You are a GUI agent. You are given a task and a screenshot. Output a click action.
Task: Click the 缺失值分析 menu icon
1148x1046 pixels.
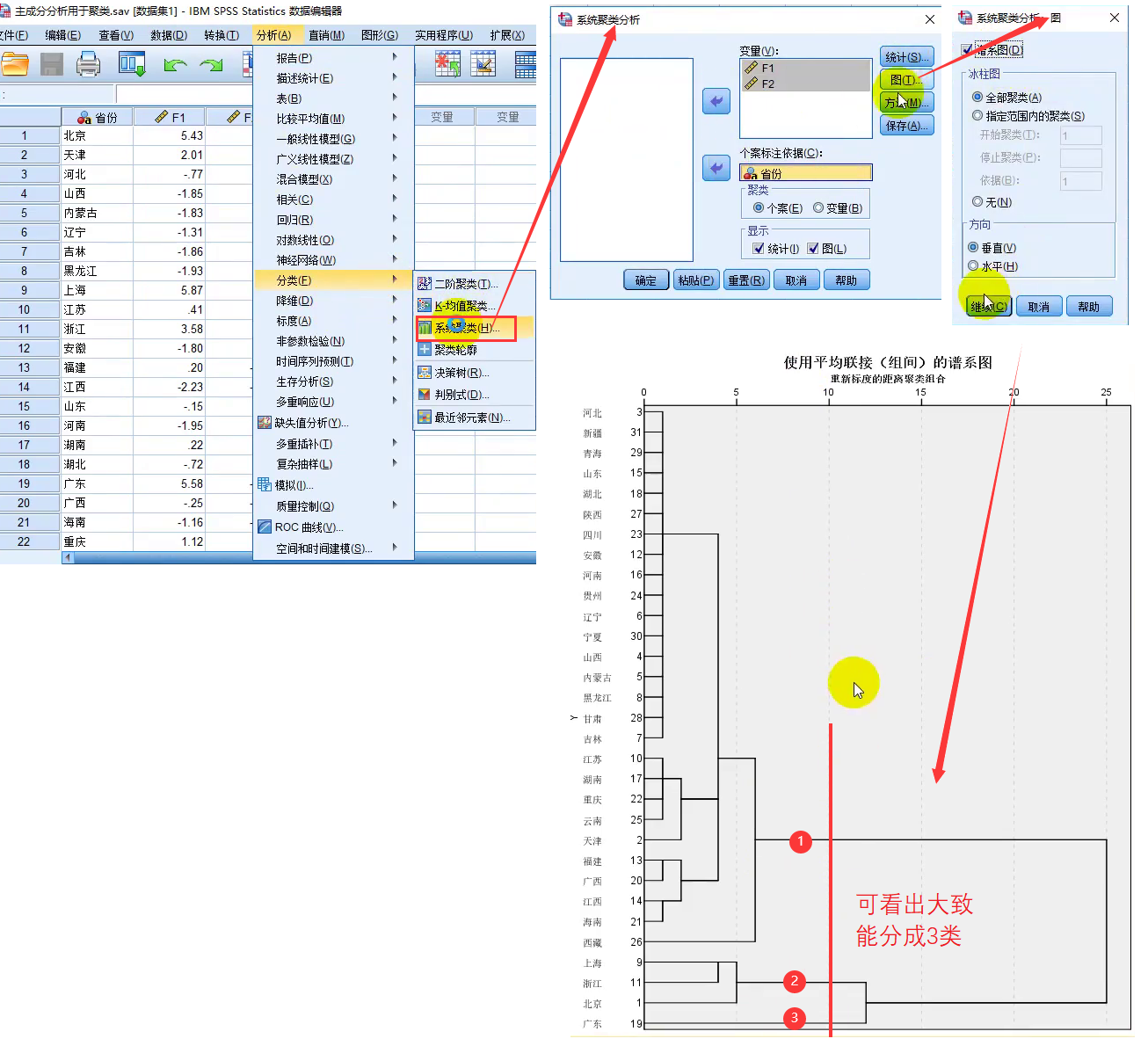pyautogui.click(x=264, y=423)
